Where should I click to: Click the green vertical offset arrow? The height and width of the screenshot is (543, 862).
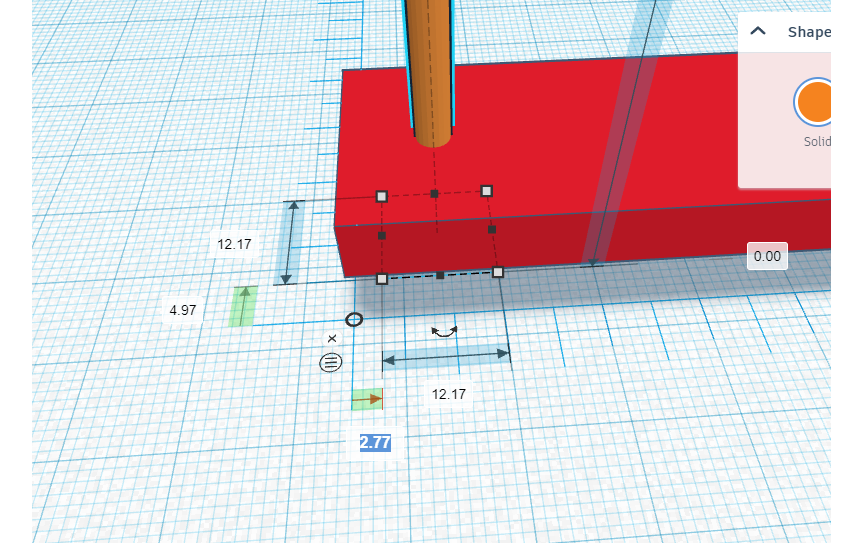click(x=243, y=306)
